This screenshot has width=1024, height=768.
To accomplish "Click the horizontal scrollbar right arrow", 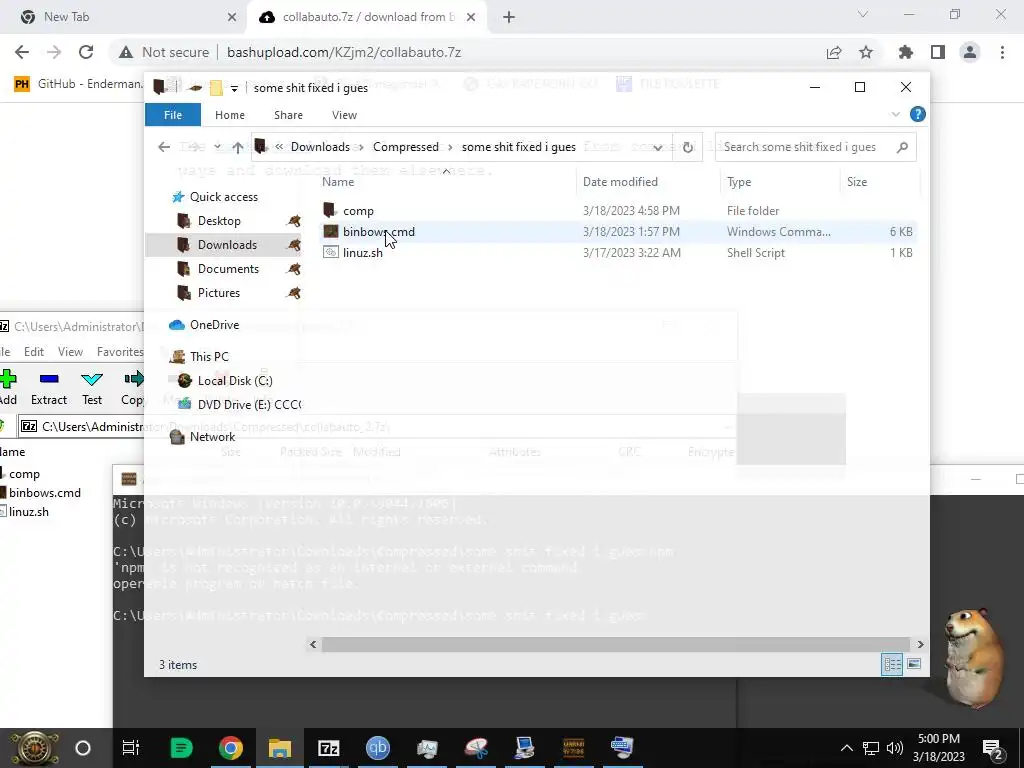I will [920, 645].
